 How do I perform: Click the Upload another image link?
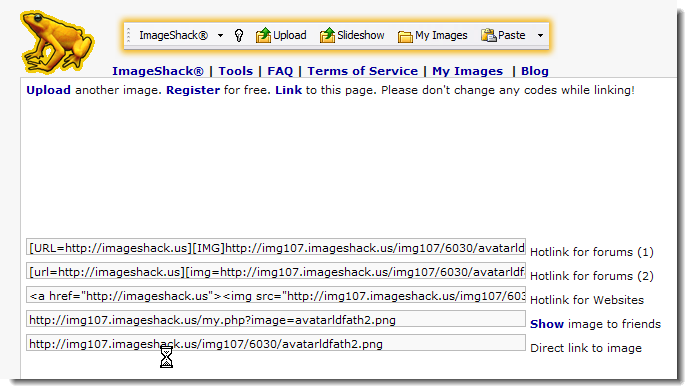click(48, 90)
